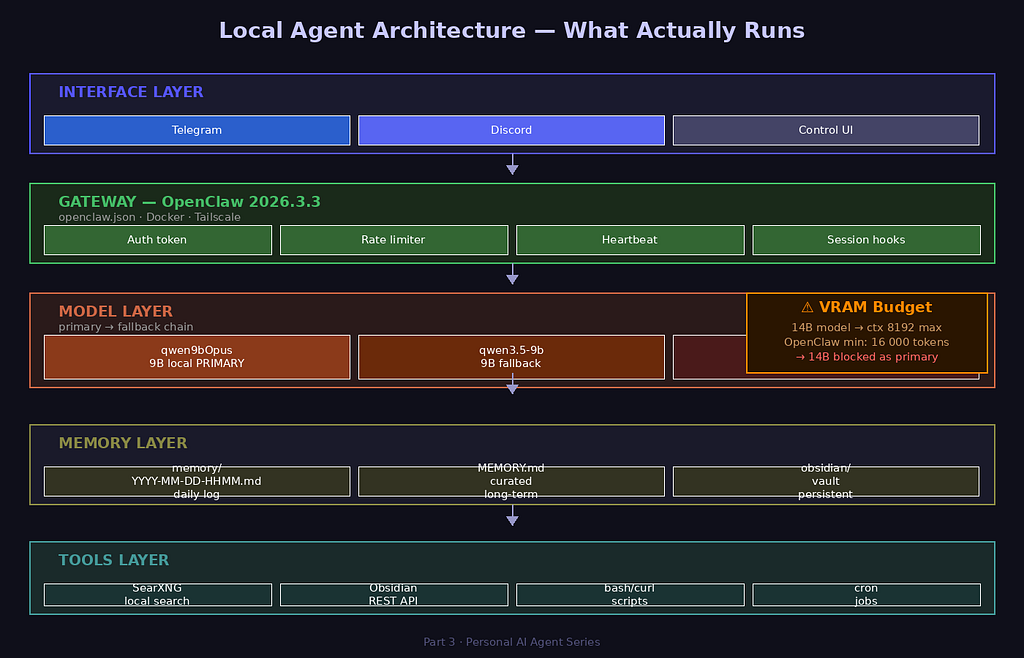Select the obsidian/ vault persistent box

tap(825, 481)
